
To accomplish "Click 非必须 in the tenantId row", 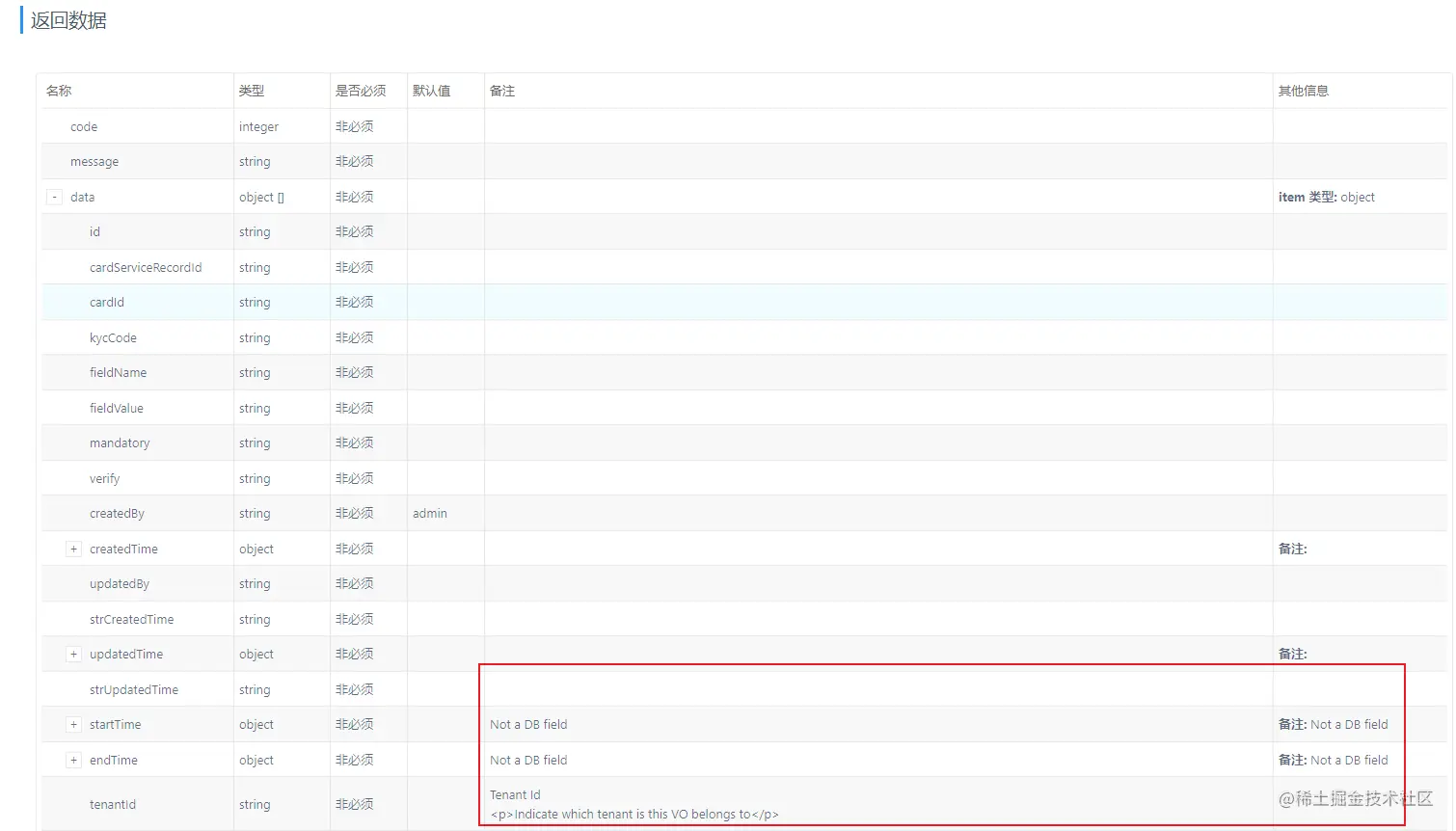I will click(x=355, y=804).
